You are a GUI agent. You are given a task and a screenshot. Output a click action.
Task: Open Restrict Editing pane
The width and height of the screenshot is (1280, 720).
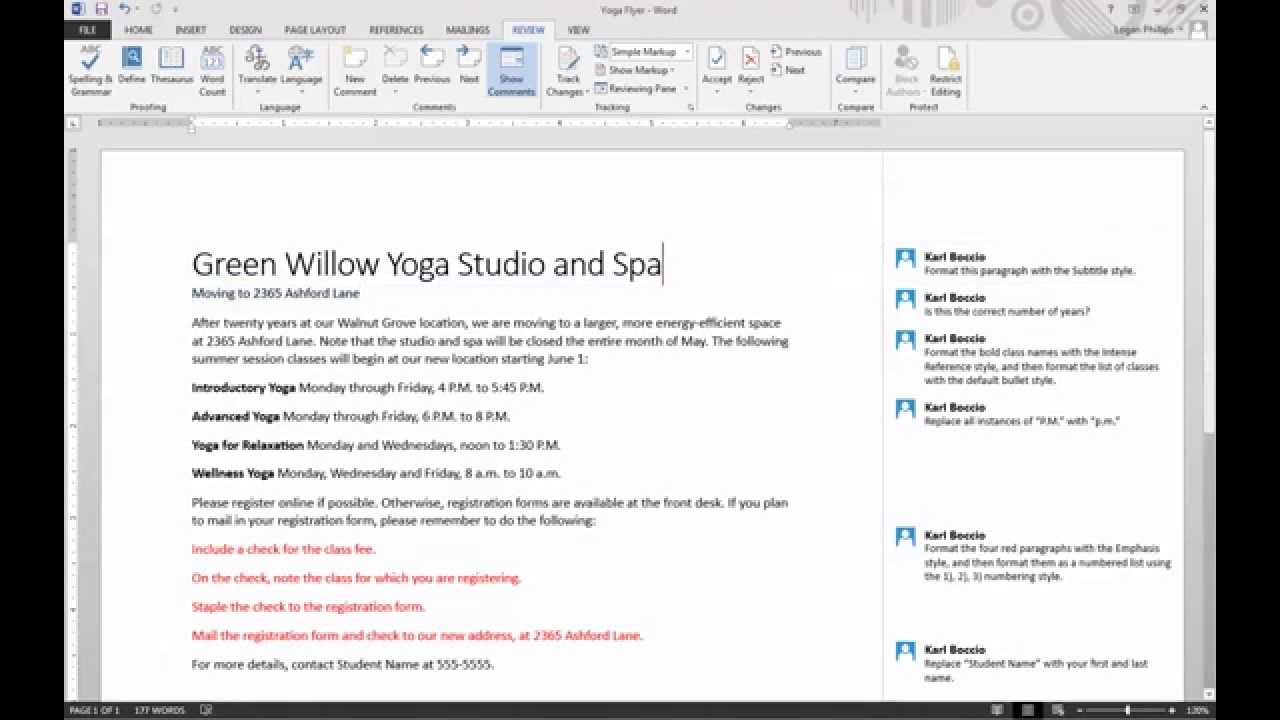[x=945, y=70]
